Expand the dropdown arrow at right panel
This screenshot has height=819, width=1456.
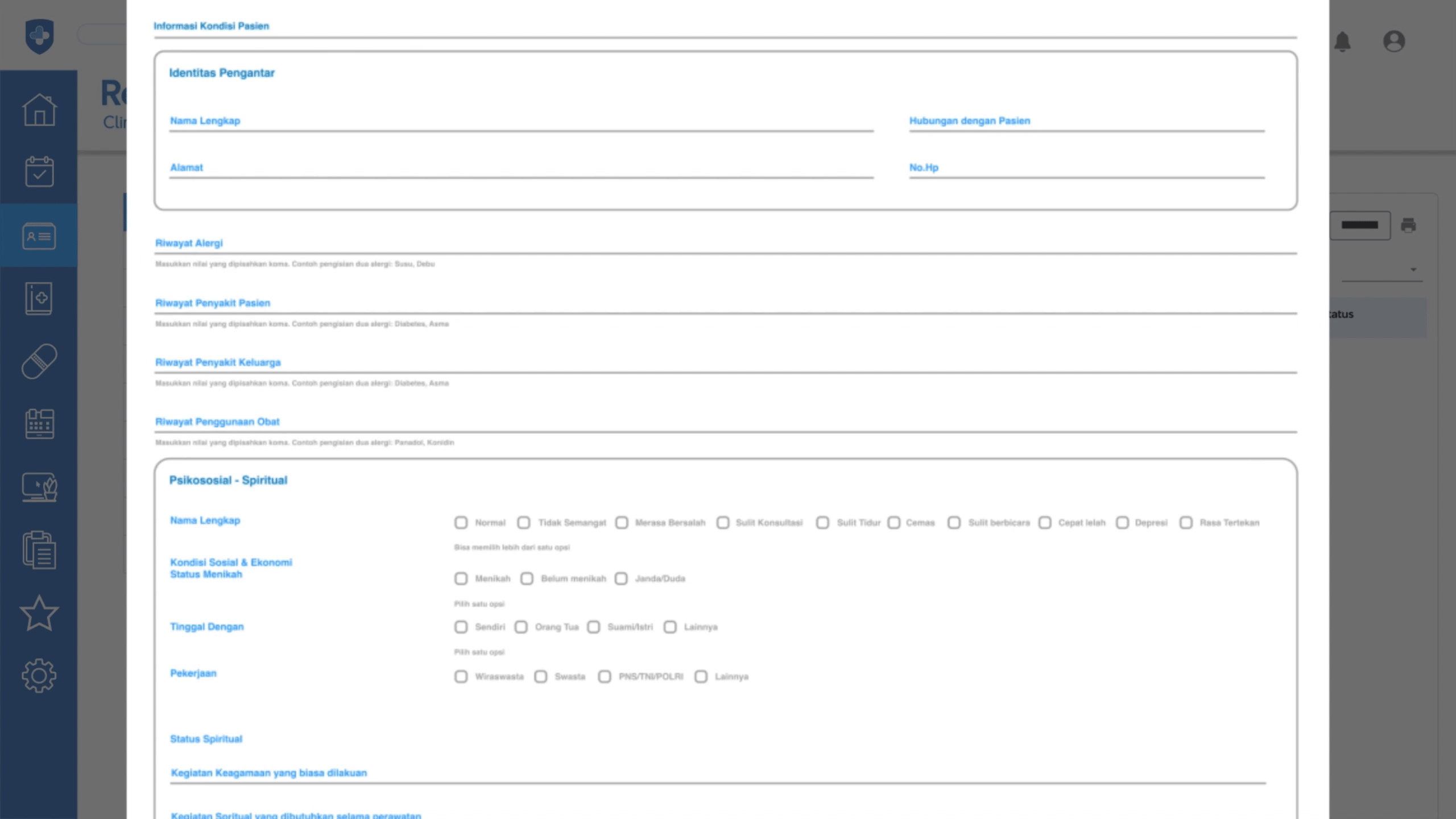1413,270
